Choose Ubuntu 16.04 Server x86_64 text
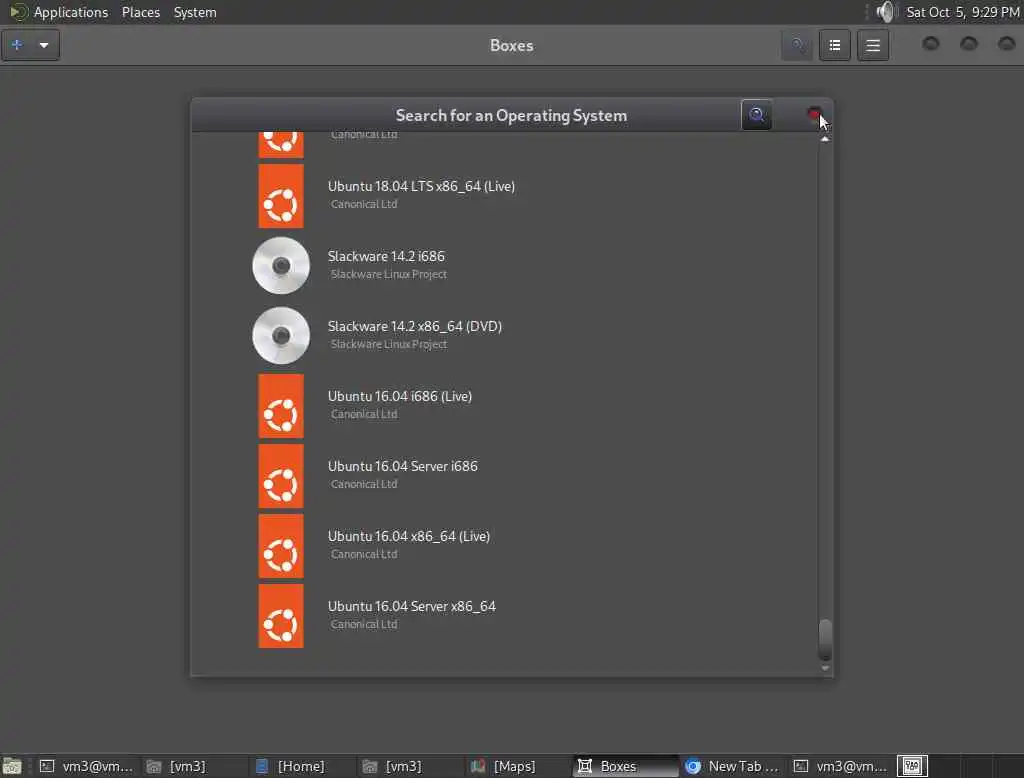This screenshot has width=1024, height=778. click(411, 606)
